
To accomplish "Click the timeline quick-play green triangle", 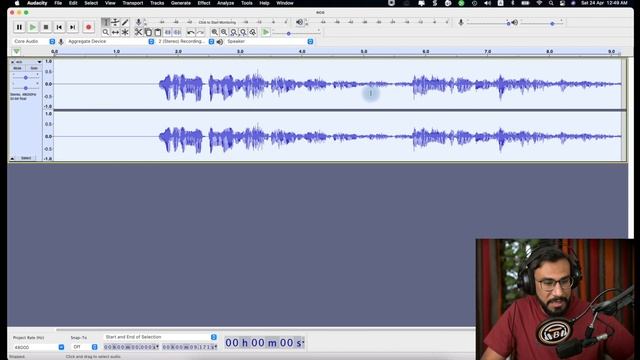I will click(16, 51).
